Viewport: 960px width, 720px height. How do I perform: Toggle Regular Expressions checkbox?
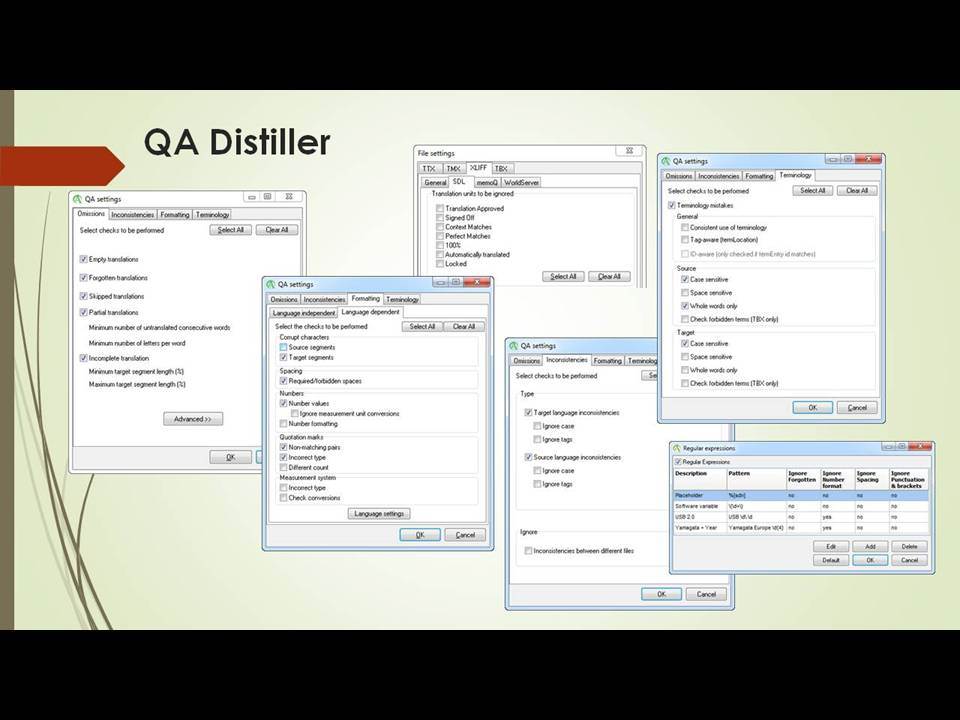pyautogui.click(x=678, y=462)
